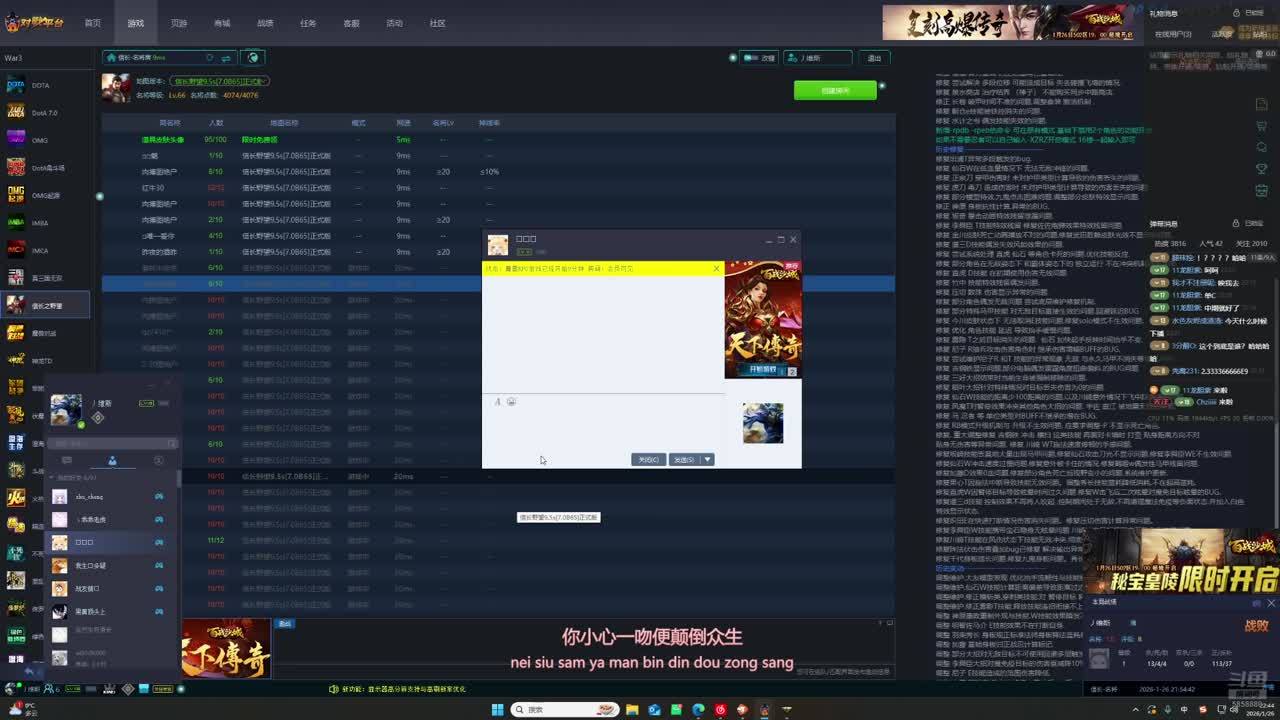
Task: Click the diamond icon in bottom status bar
Action: point(128,689)
